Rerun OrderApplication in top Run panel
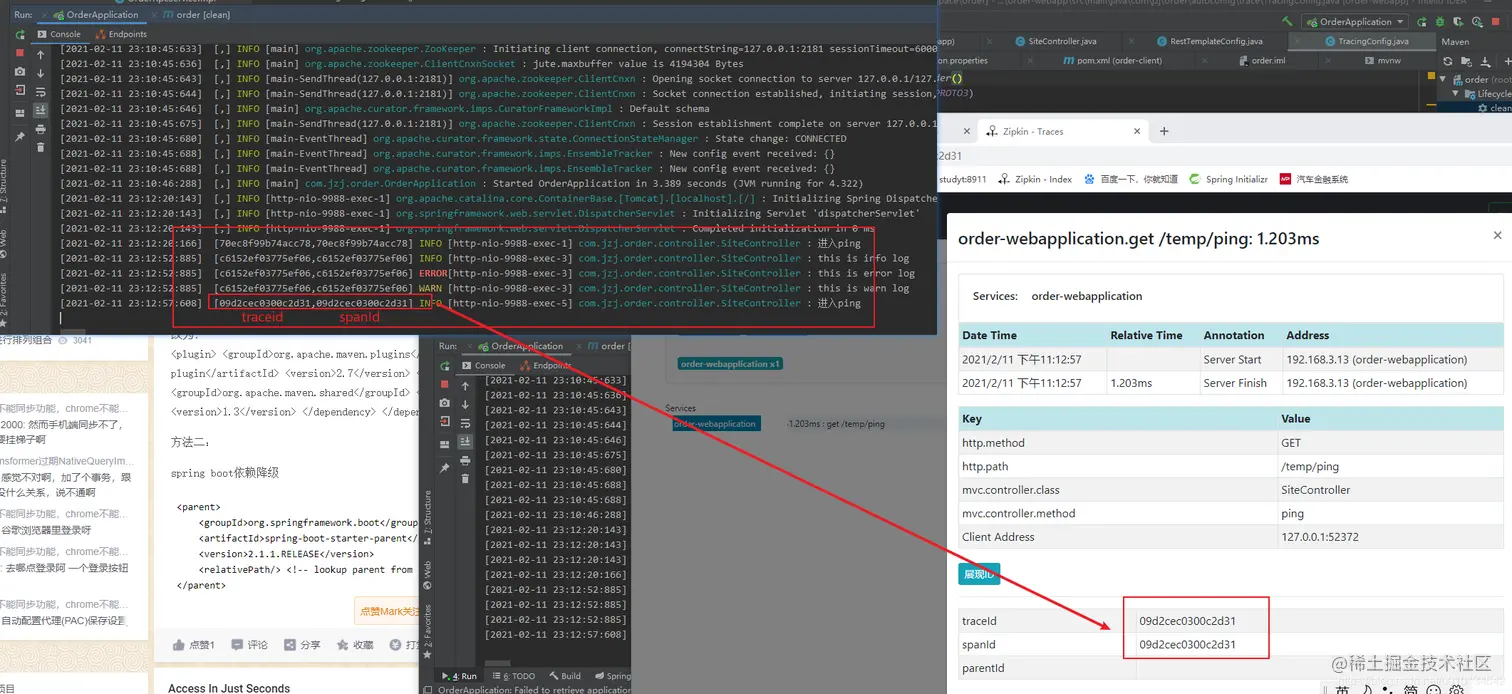 [x=20, y=34]
